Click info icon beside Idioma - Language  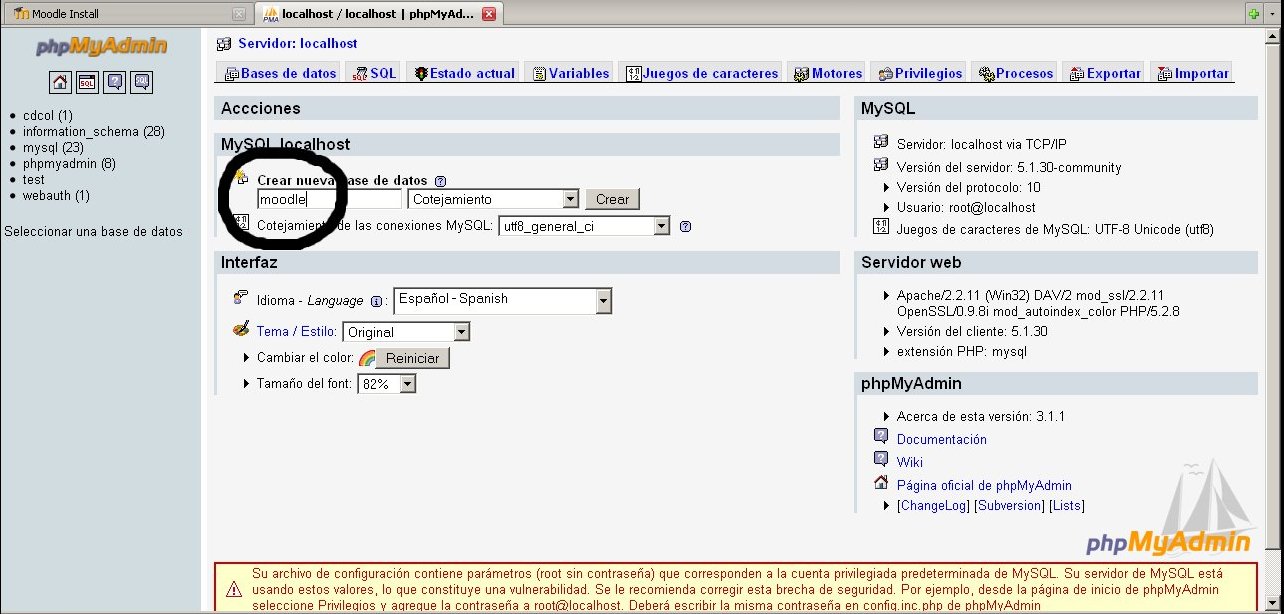(x=377, y=301)
